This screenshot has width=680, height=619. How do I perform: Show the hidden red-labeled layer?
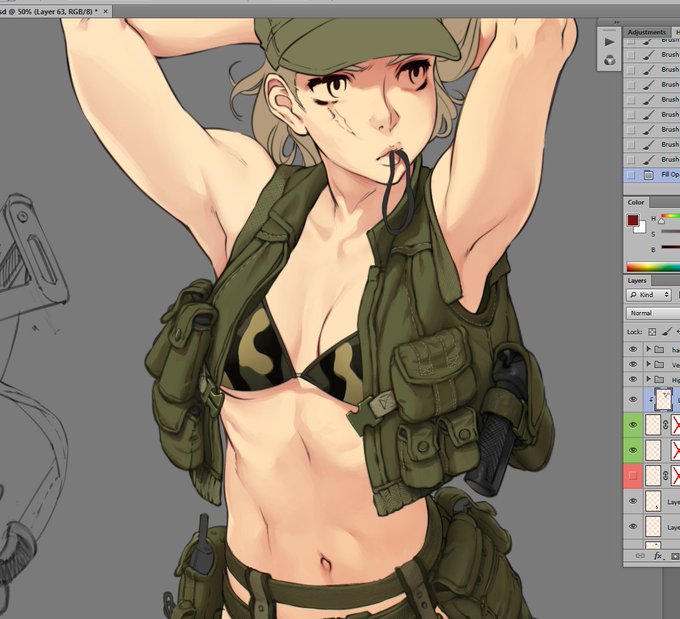pos(633,475)
